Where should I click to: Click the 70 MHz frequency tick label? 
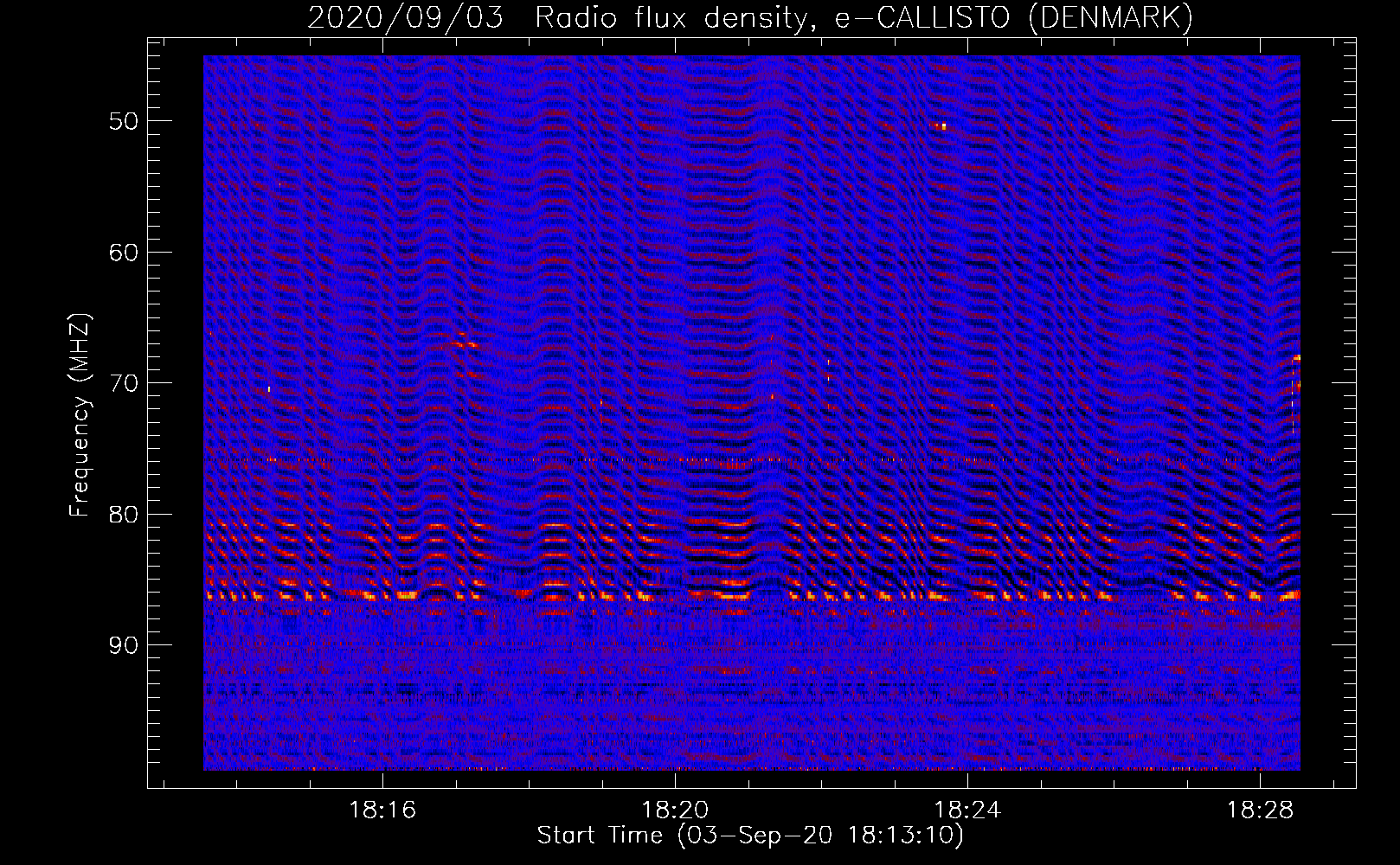tap(124, 383)
